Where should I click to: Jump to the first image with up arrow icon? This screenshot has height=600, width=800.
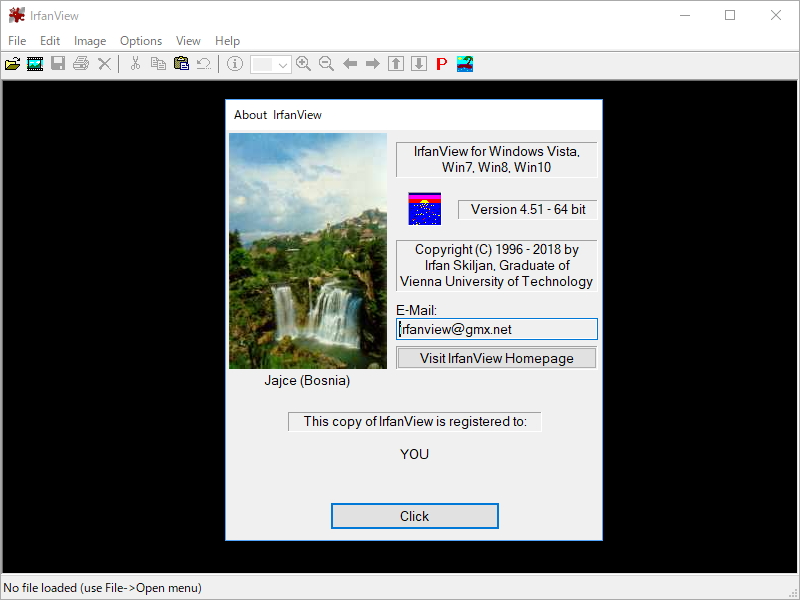(394, 63)
